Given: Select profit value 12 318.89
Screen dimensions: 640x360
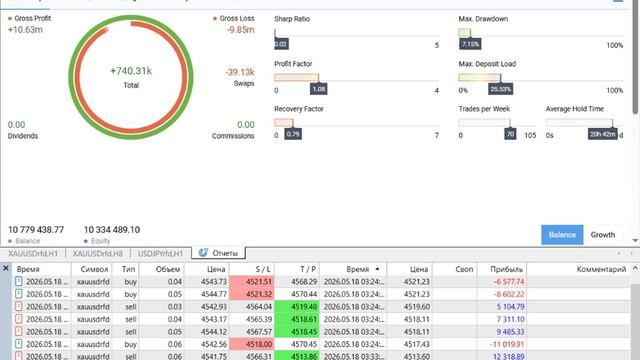Looking at the screenshot, I should click(x=509, y=356).
